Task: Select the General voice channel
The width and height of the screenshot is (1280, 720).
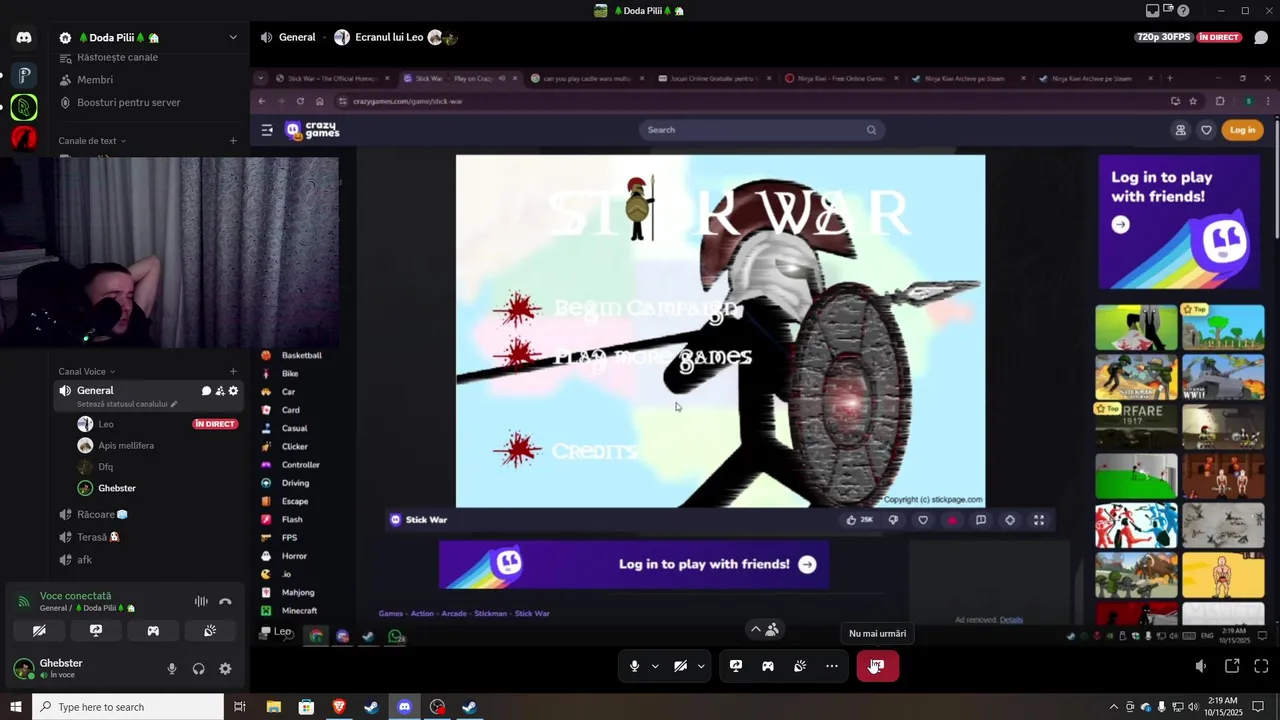Action: pyautogui.click(x=148, y=396)
